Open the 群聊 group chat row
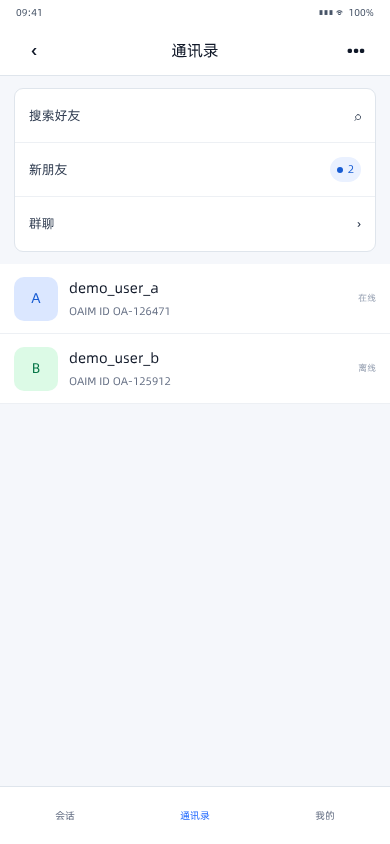Screen dimensions: 390x844 (195, 224)
